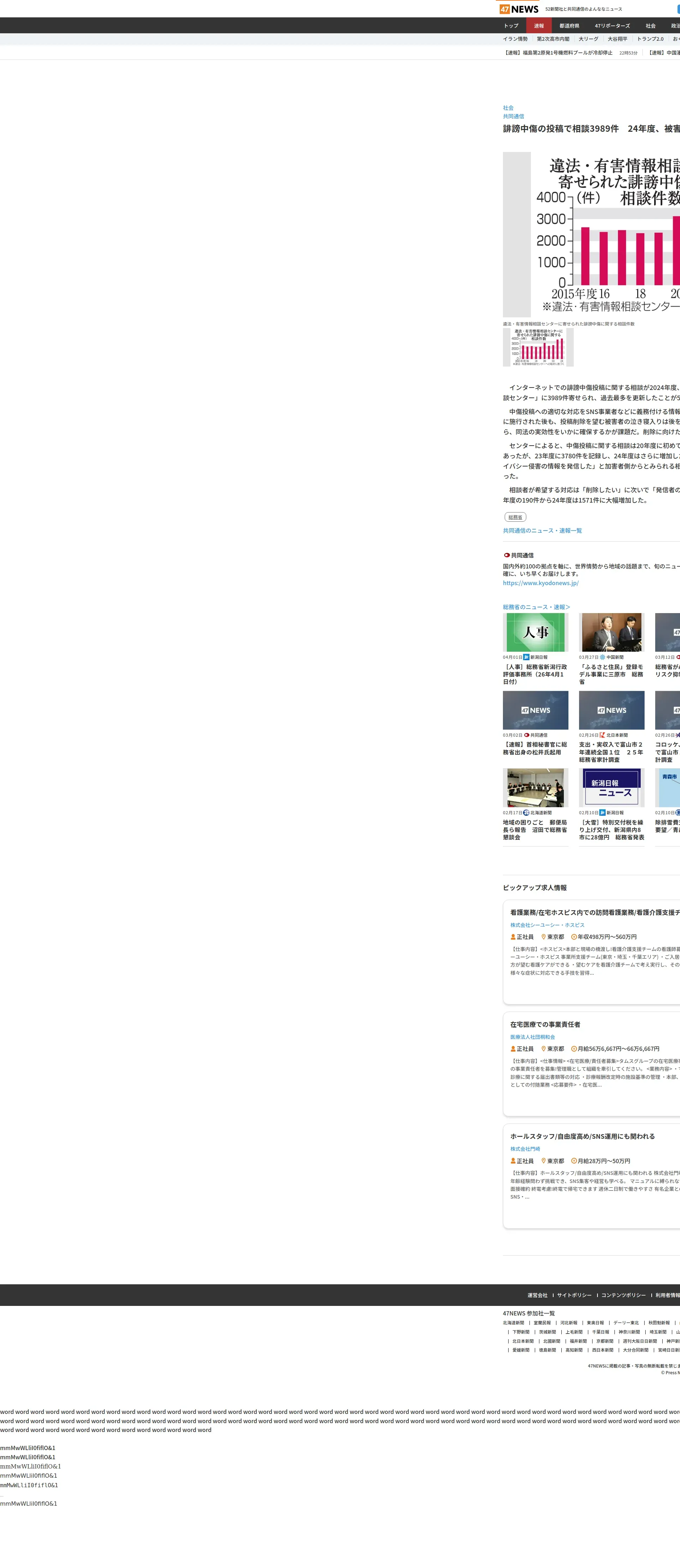
Task: Click 京都新聞 in the participating papers list
Action: (x=605, y=1341)
